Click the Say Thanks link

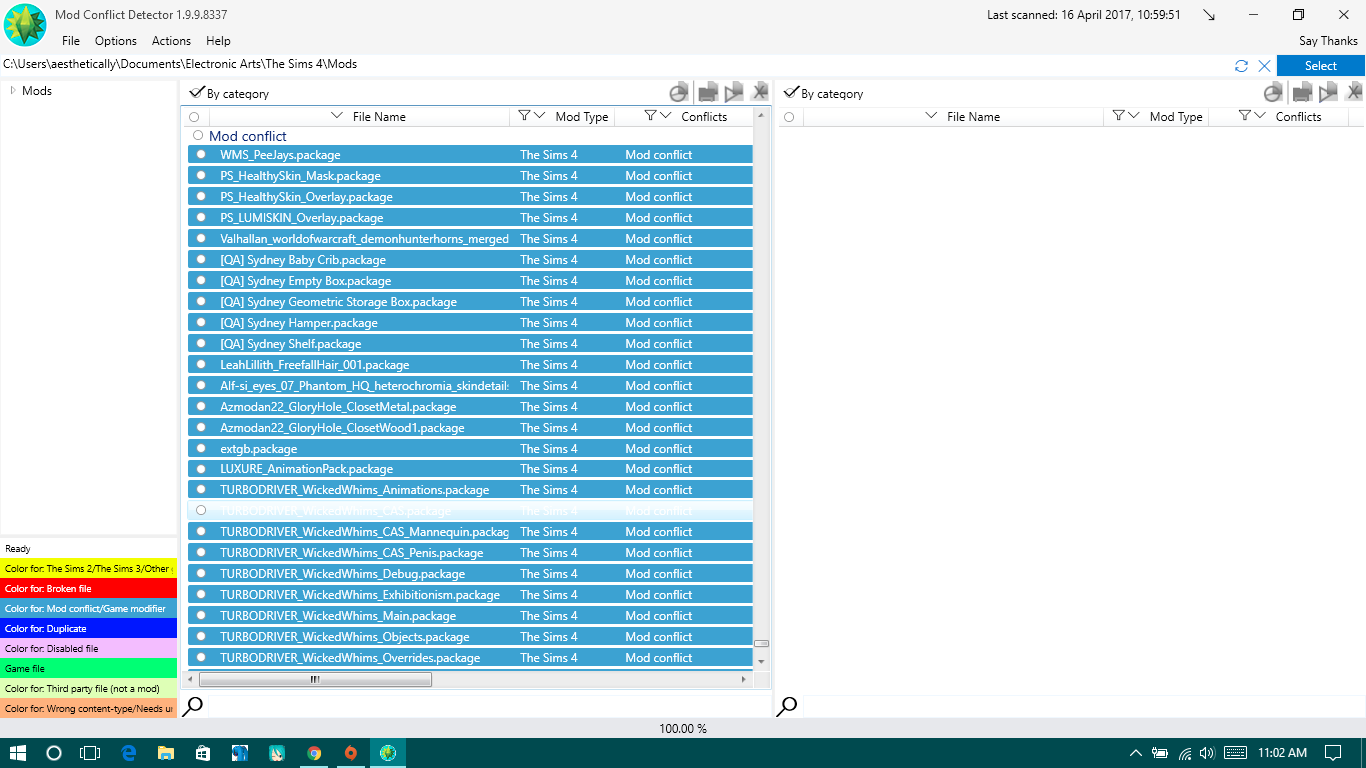1328,41
